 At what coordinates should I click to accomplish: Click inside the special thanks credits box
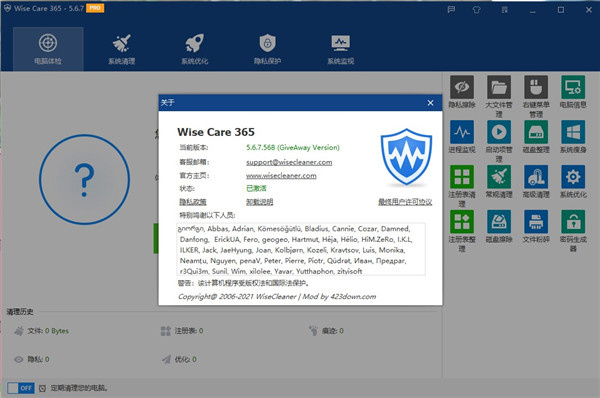[301, 249]
